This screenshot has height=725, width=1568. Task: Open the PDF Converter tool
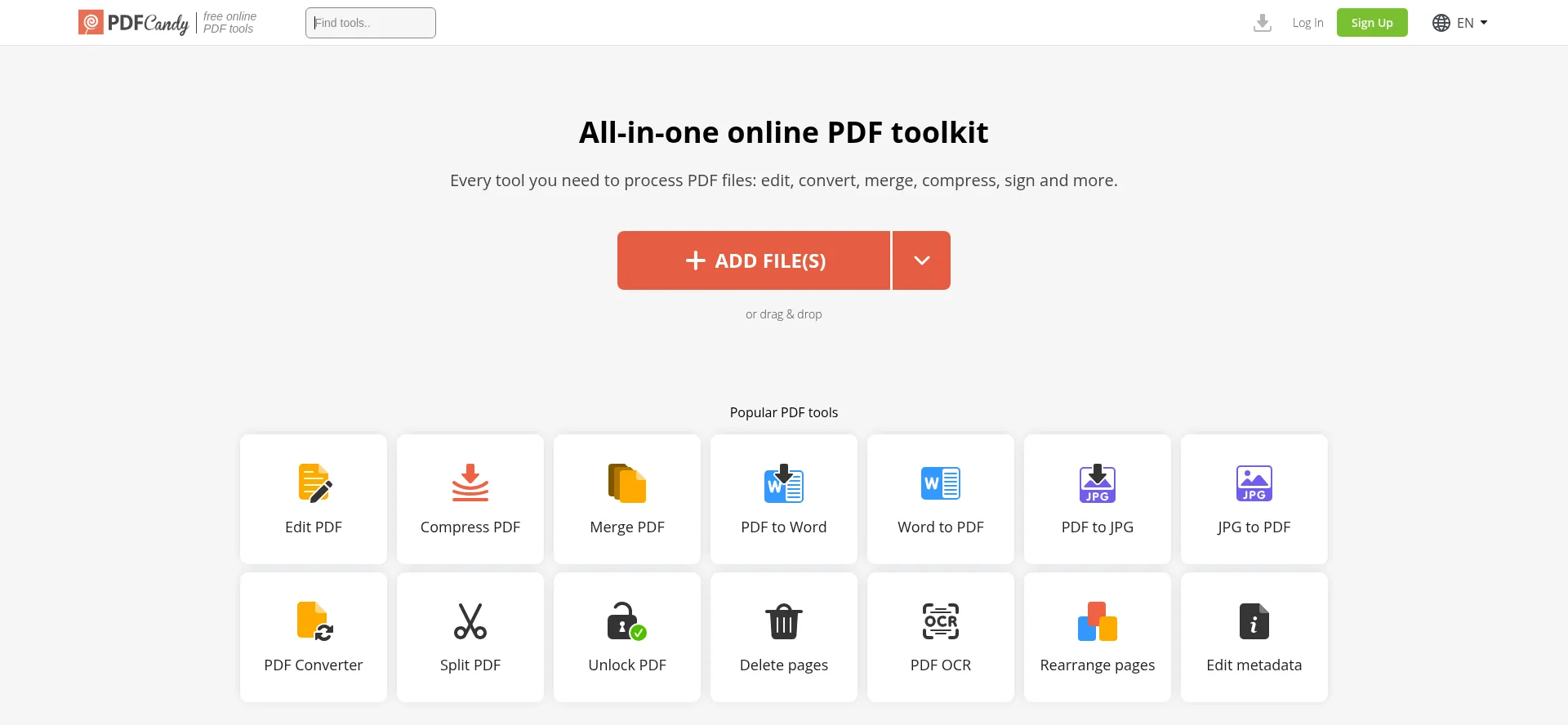click(313, 637)
